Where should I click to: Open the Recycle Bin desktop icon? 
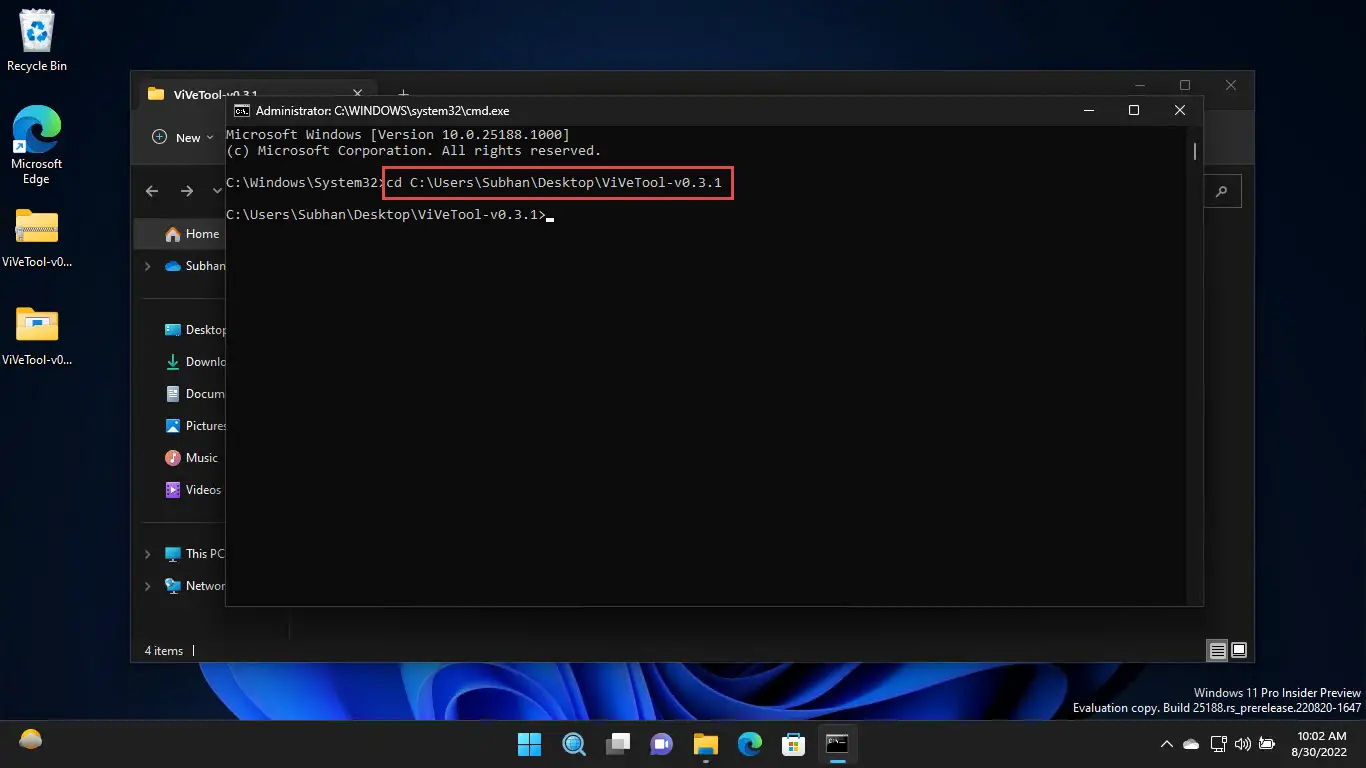[36, 40]
